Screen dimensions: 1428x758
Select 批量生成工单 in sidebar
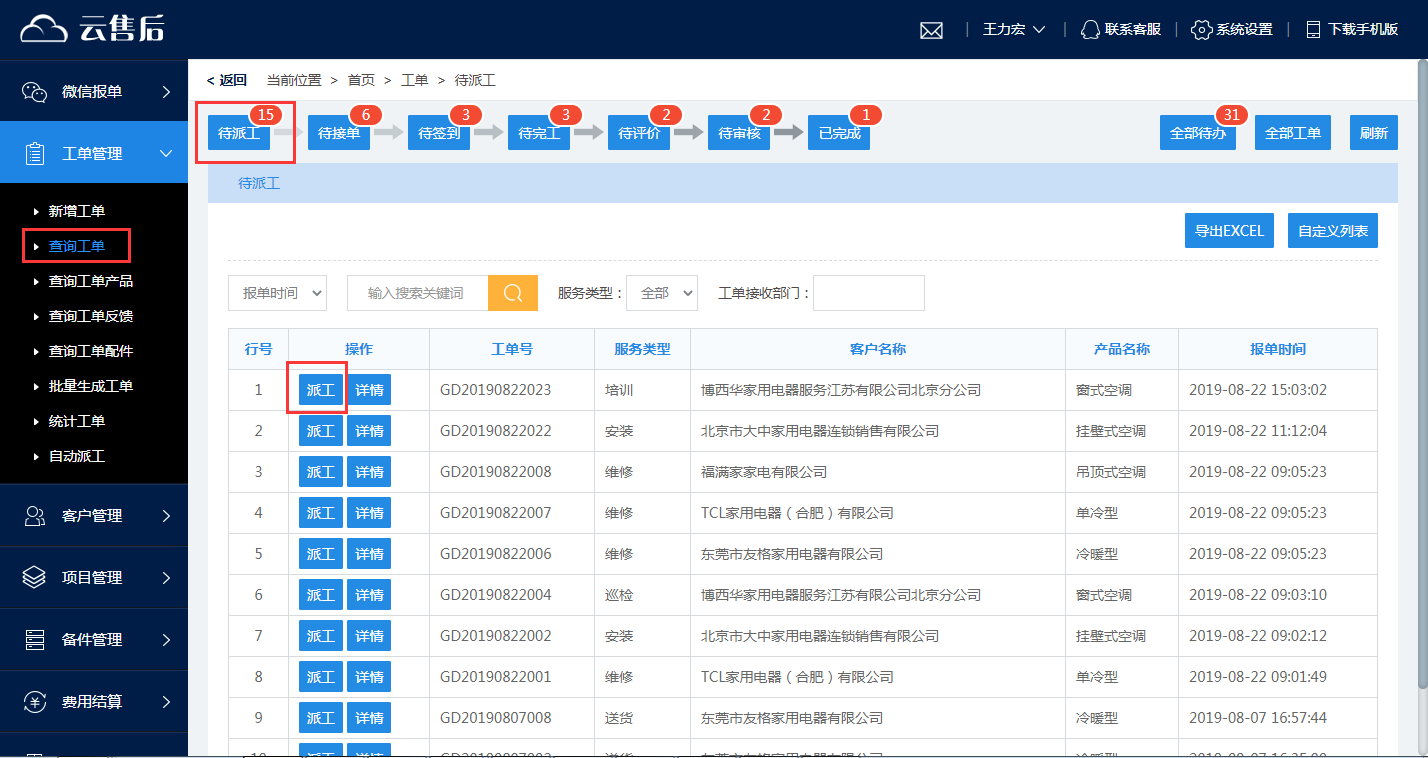tap(91, 386)
